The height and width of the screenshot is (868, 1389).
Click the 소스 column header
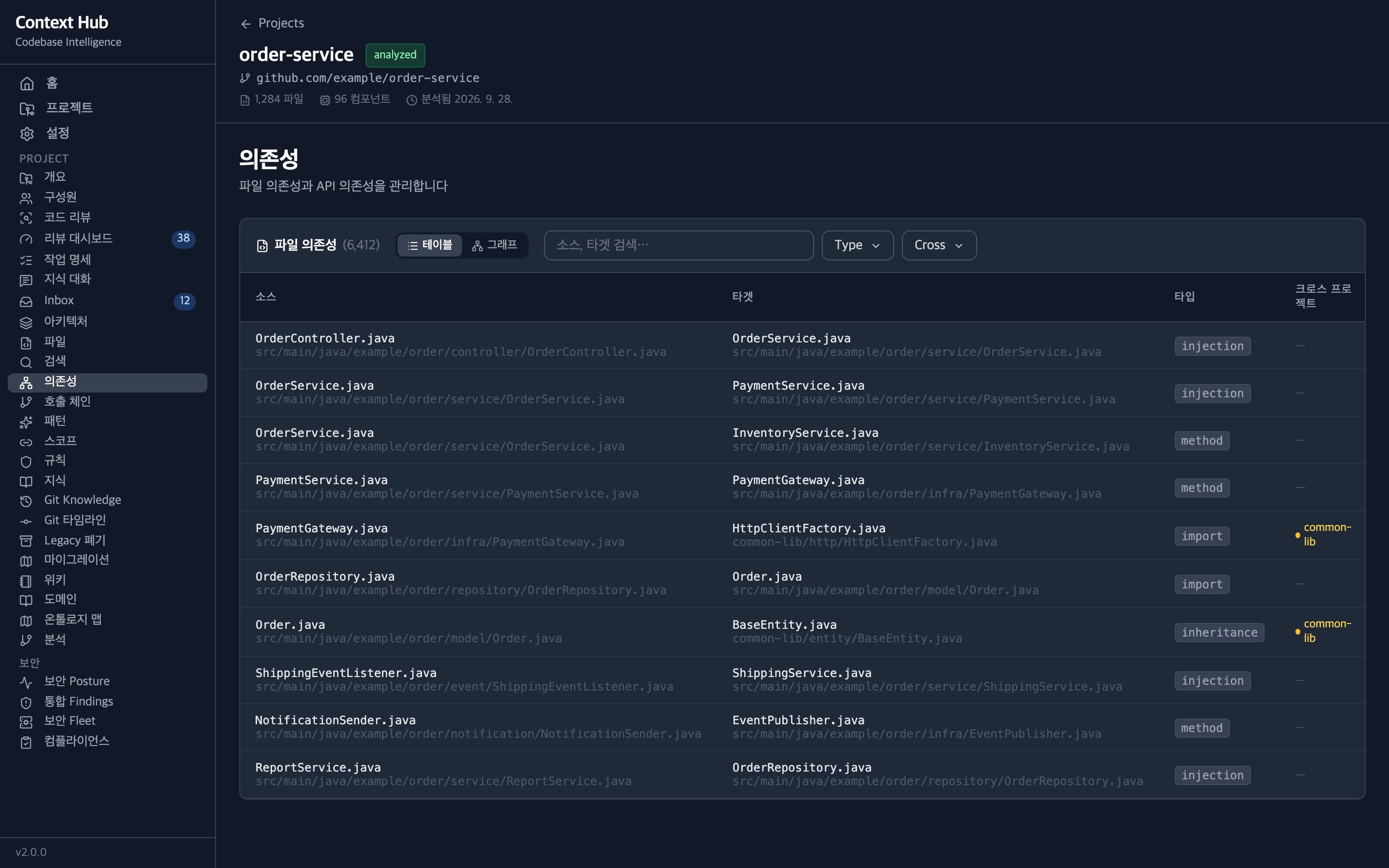coord(266,297)
